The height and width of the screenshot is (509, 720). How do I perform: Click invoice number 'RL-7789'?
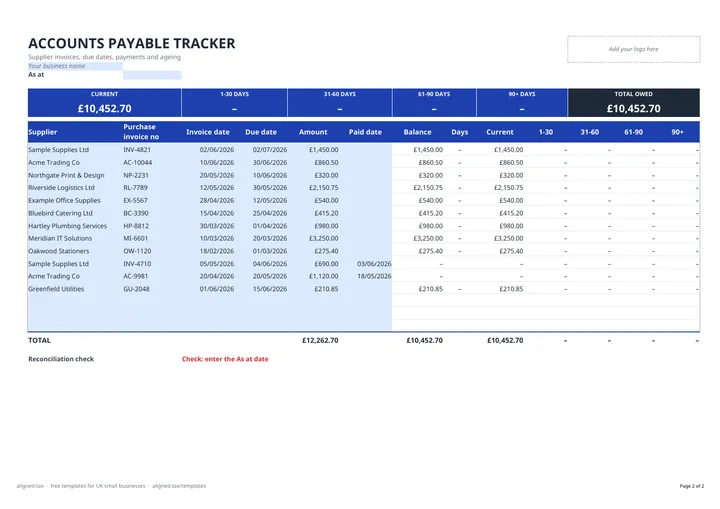click(x=135, y=188)
